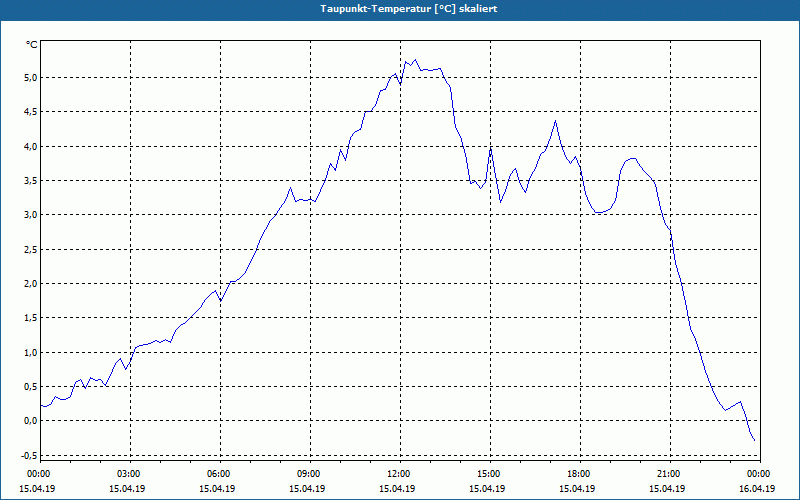
Task: Click the 00:00 label above 16.04.19
Action: click(757, 474)
